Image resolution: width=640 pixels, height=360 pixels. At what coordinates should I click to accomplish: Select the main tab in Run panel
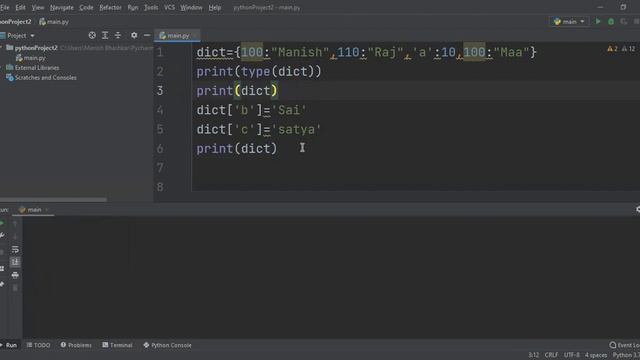click(33, 210)
